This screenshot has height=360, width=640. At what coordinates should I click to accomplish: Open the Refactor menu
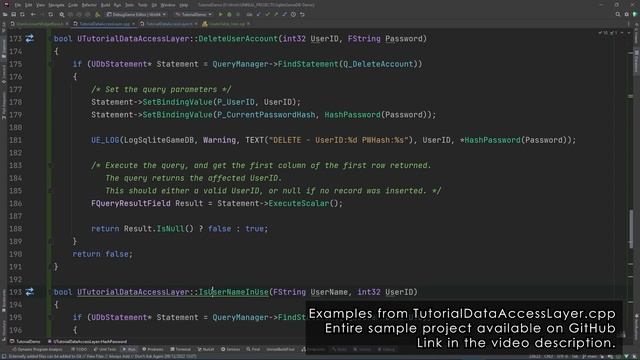coord(89,5)
